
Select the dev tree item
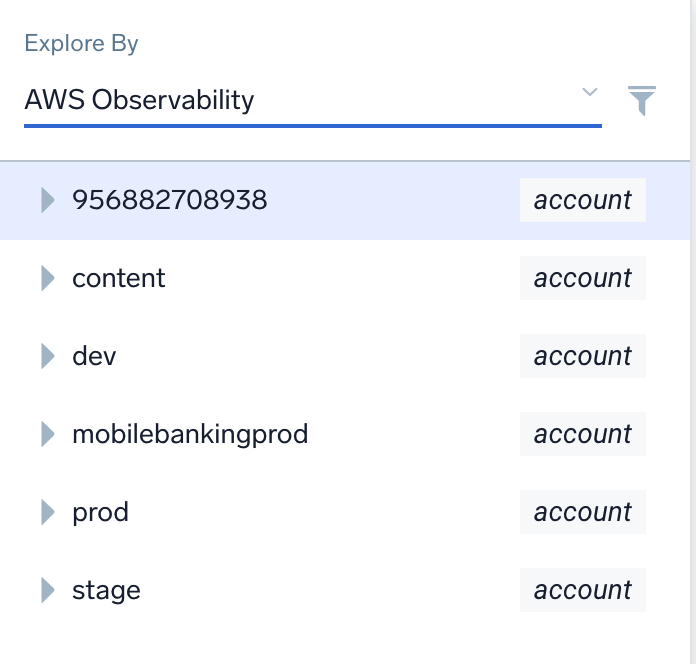[94, 356]
